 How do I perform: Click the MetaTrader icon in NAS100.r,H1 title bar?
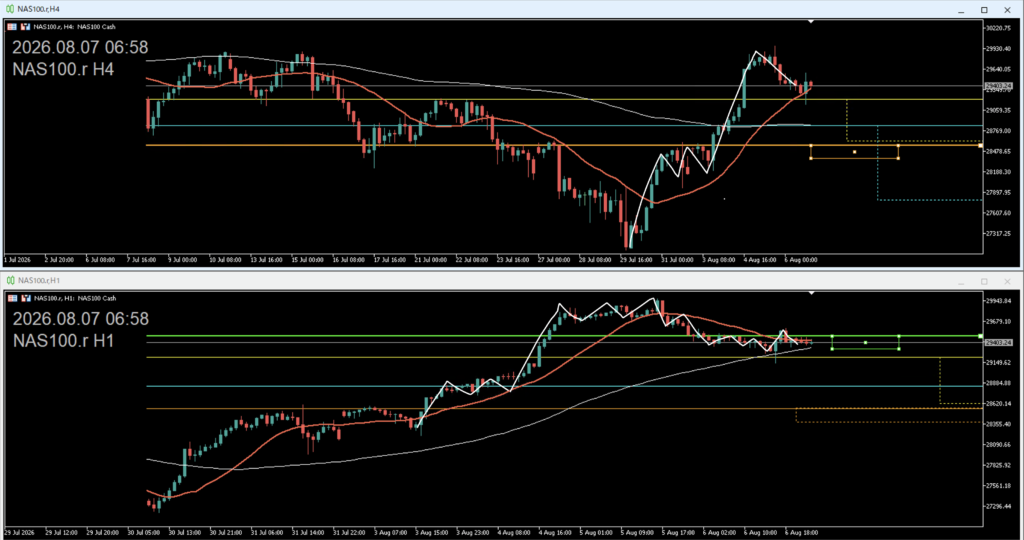pos(10,281)
